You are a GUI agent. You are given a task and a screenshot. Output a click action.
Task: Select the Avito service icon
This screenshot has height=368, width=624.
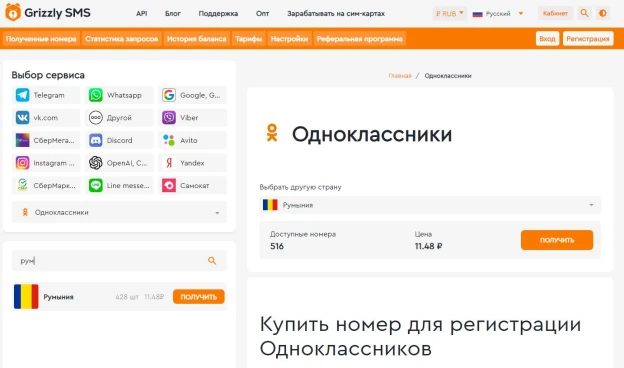coord(169,140)
